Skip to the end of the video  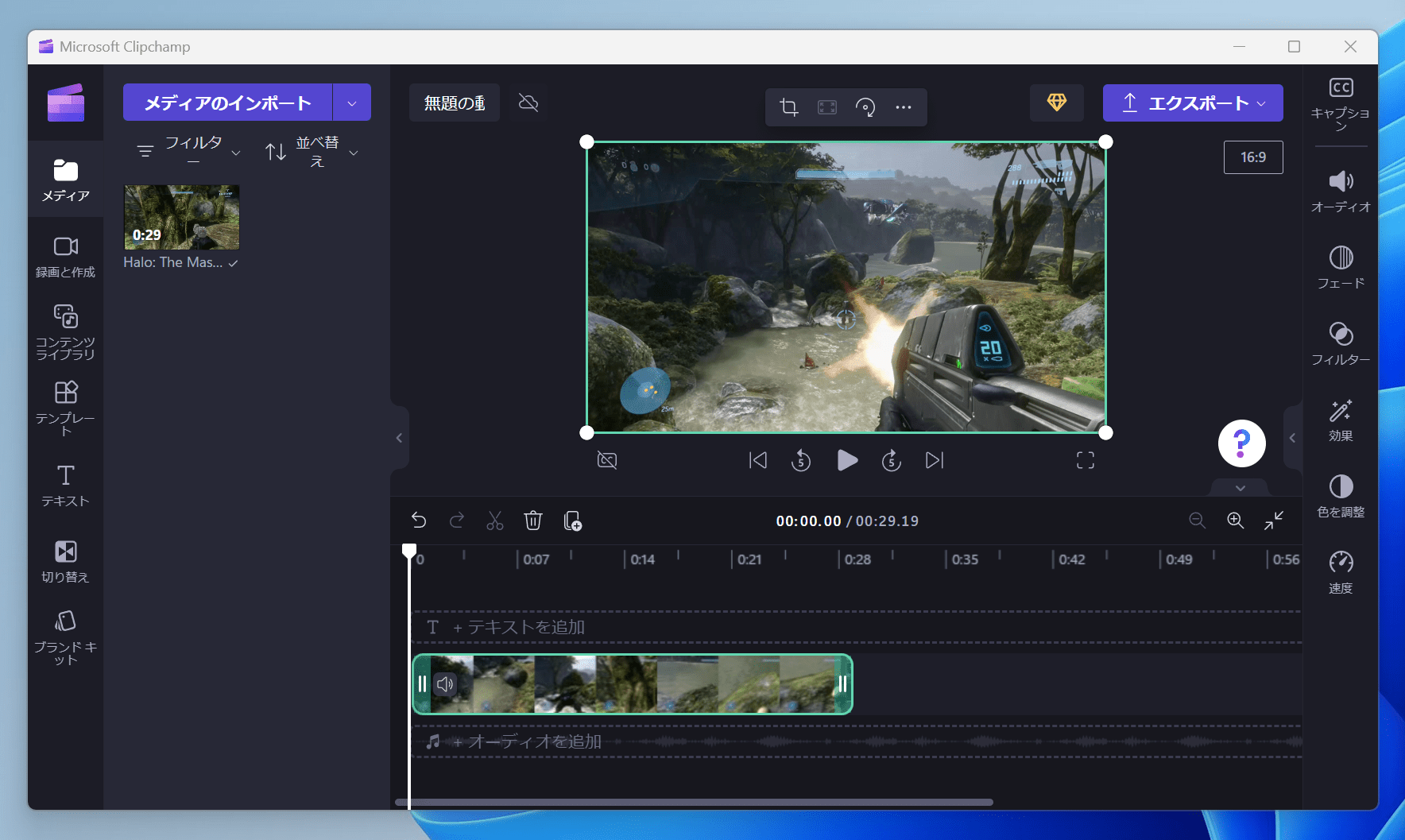coord(935,460)
